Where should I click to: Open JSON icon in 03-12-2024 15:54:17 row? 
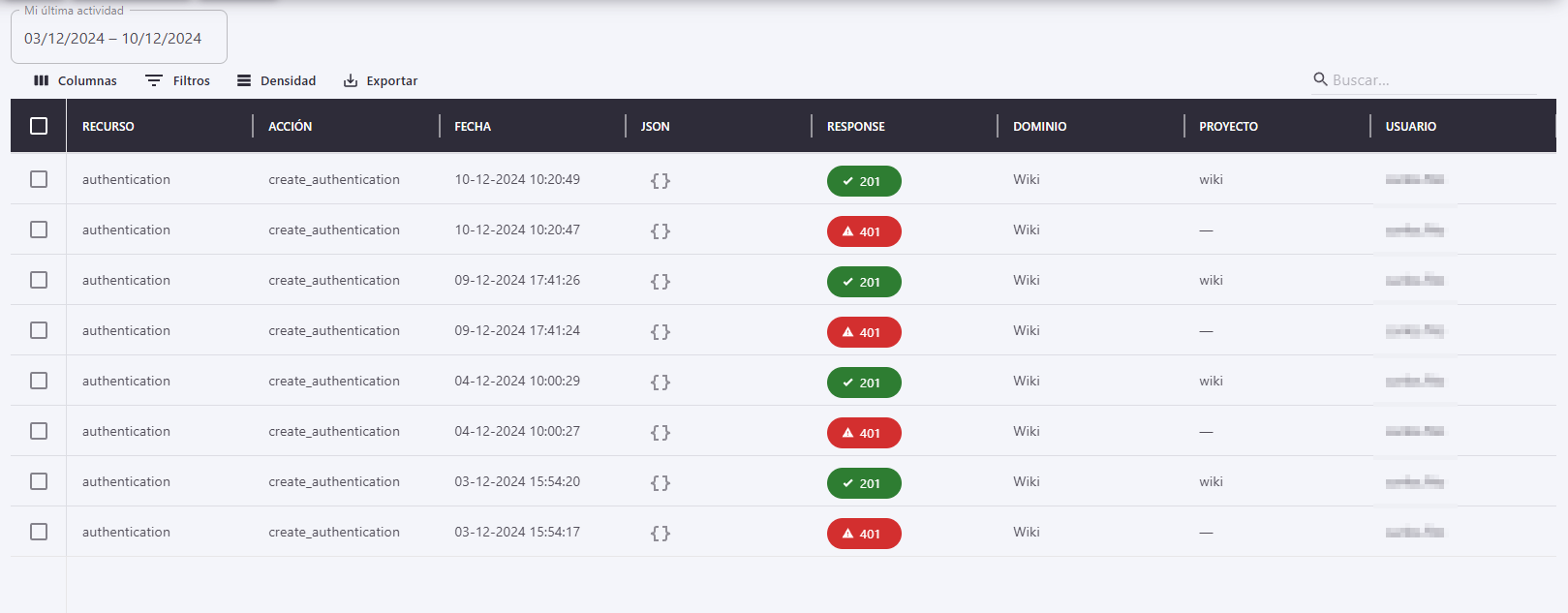[x=661, y=534]
